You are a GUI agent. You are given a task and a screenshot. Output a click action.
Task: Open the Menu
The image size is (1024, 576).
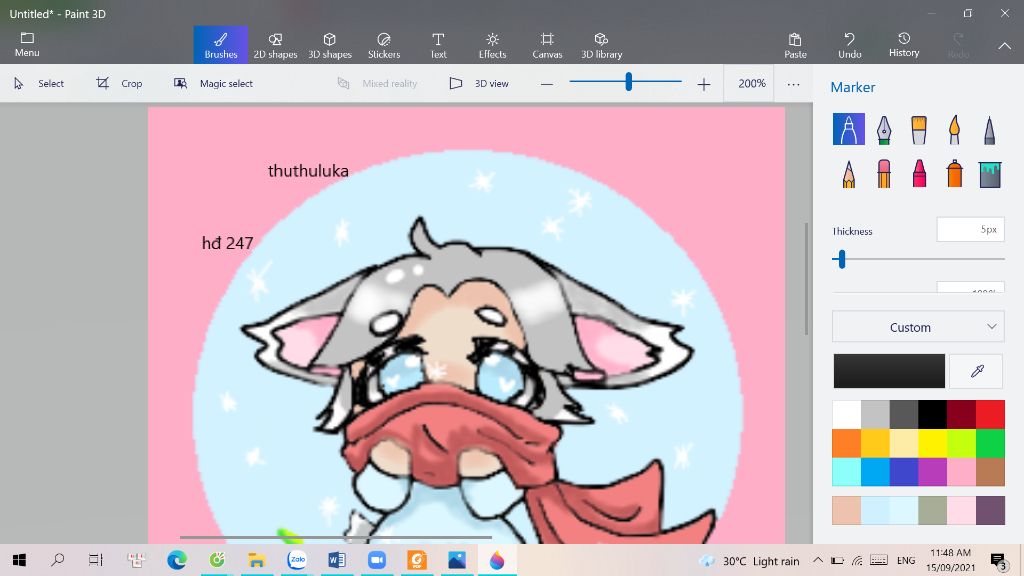(x=27, y=44)
